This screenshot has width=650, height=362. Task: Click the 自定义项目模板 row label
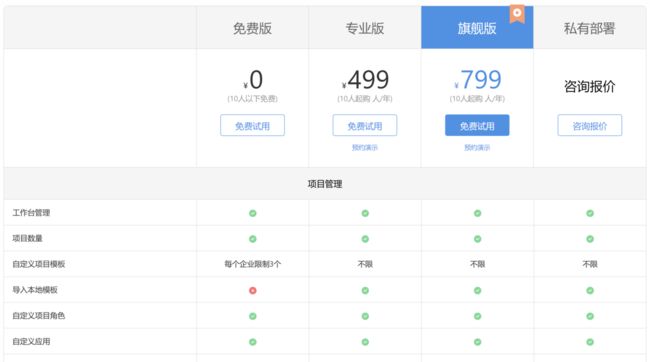(39, 264)
